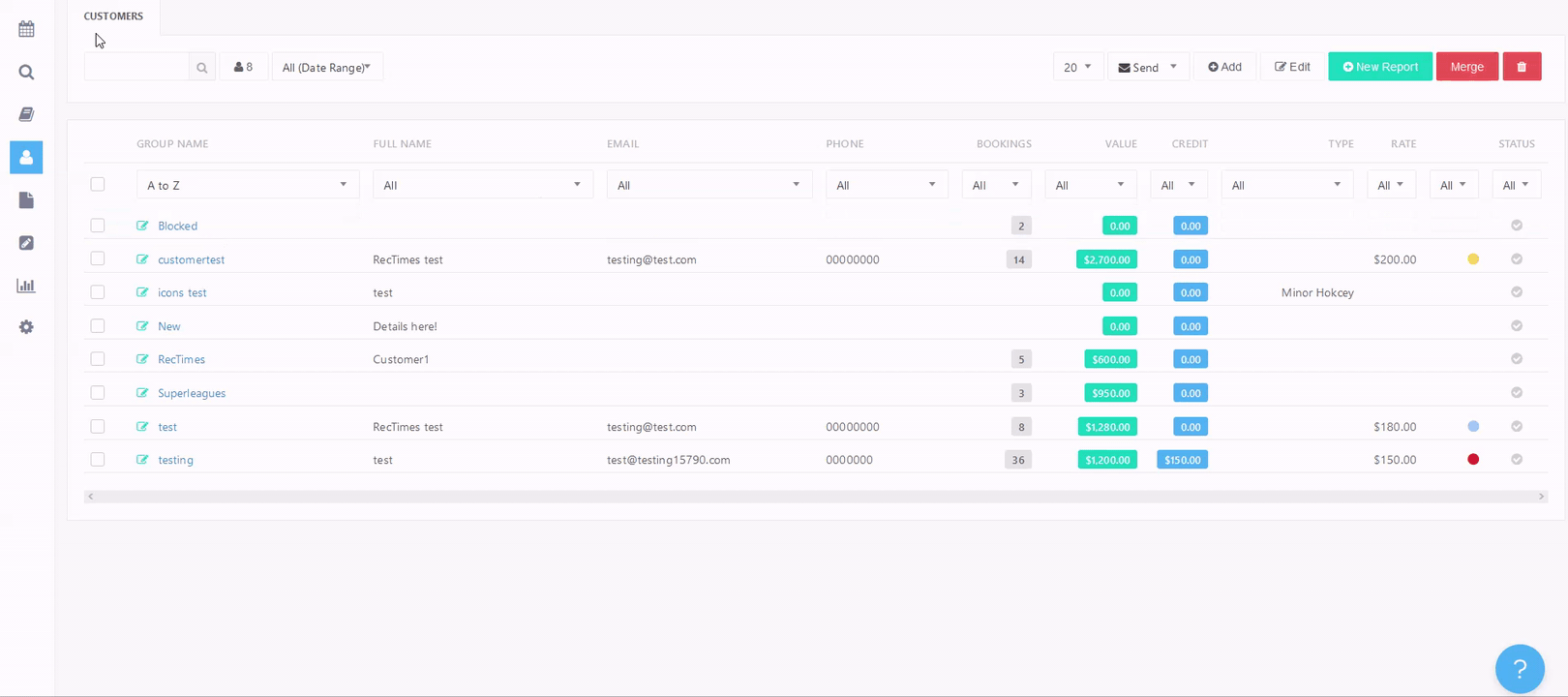Screen dimensions: 1568x697
Task: Open settings gear in sidebar
Action: [x=26, y=327]
